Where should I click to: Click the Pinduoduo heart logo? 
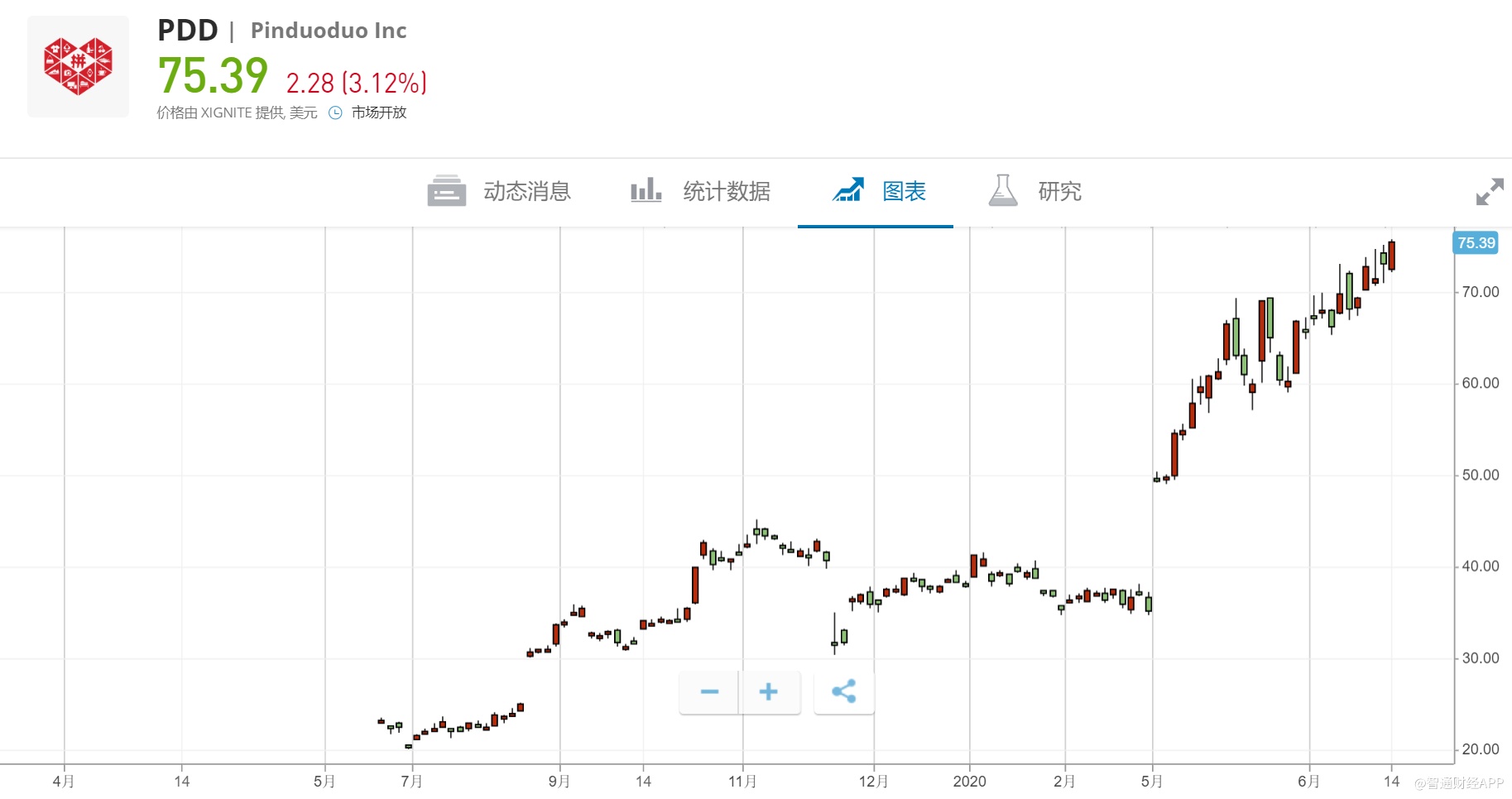[x=78, y=66]
